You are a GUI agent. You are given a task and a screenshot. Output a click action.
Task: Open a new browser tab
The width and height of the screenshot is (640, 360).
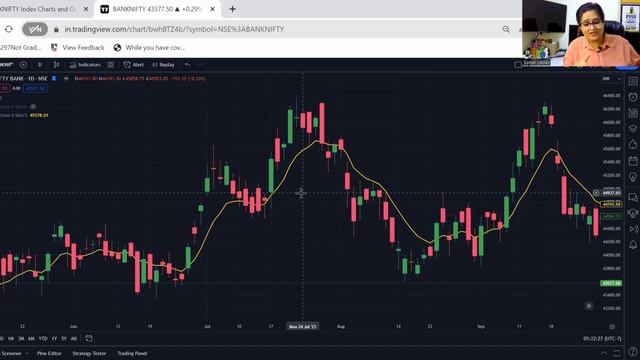232,9
